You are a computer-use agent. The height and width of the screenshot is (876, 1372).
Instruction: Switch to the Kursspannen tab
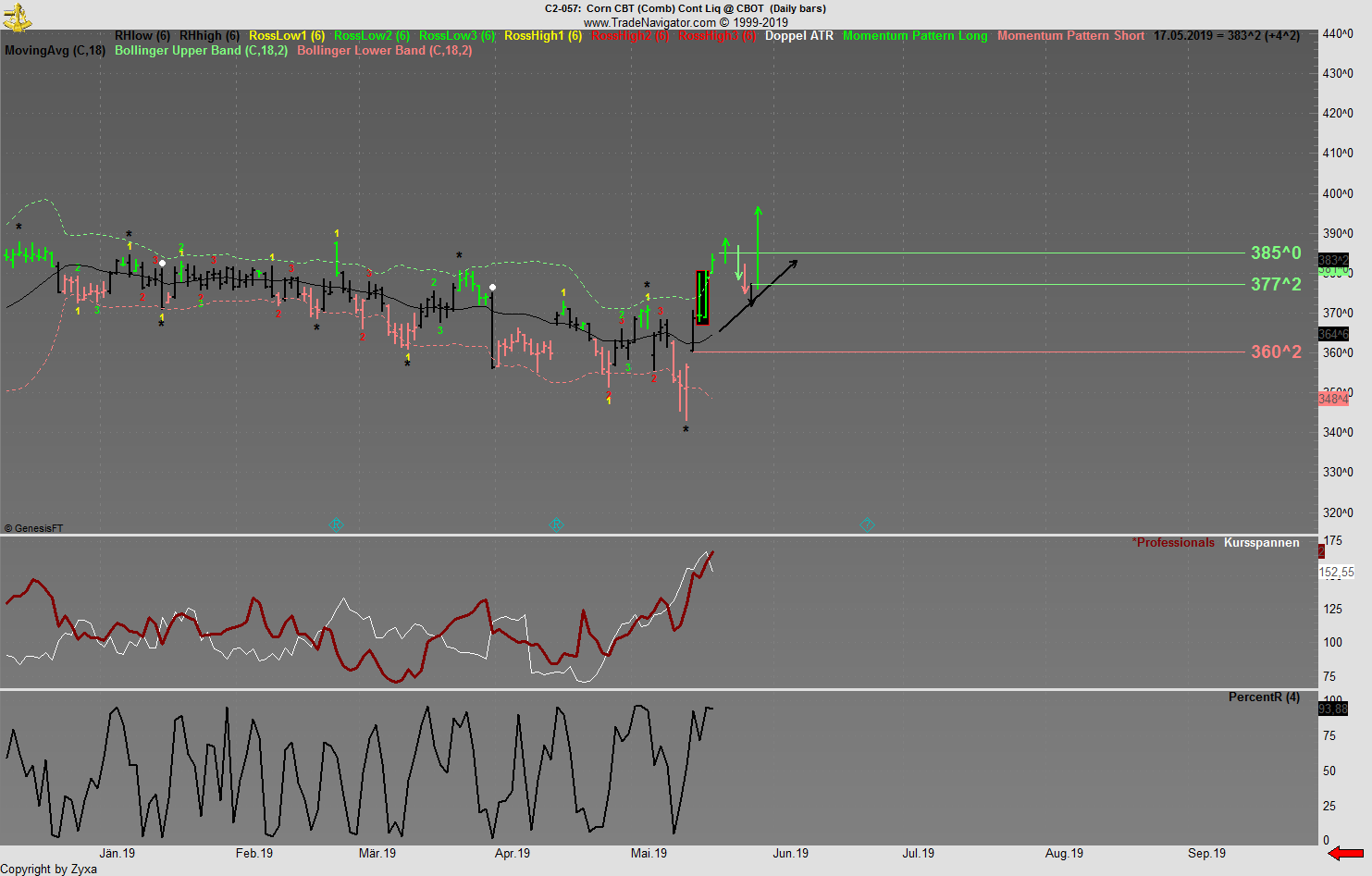pos(1260,542)
